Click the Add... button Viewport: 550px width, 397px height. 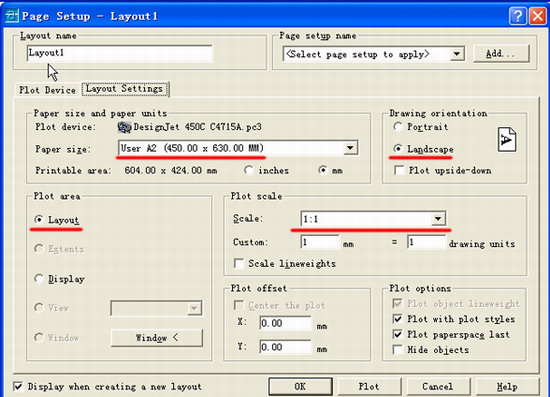click(501, 54)
